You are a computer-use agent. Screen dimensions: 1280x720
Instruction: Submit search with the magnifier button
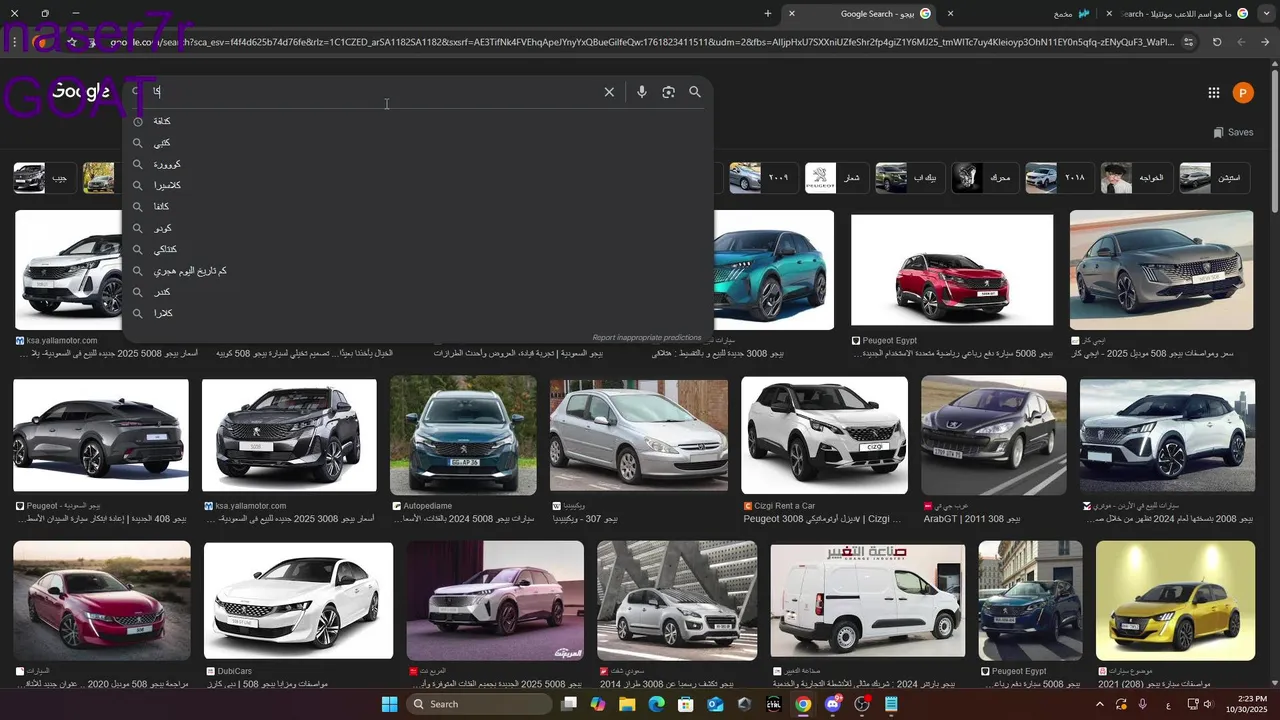click(x=695, y=92)
